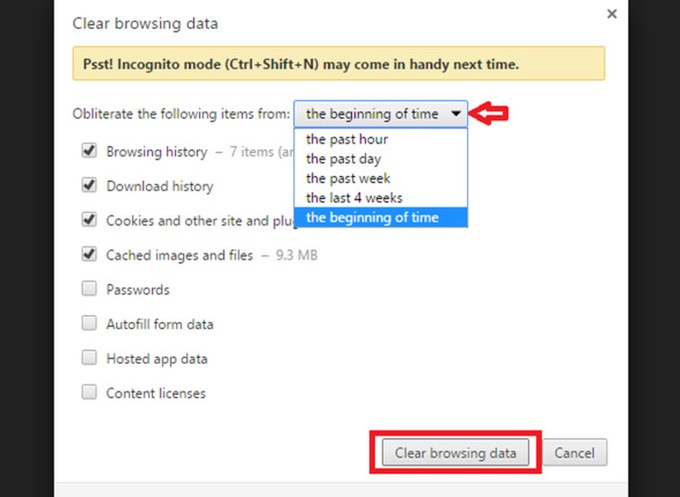680x497 pixels.
Task: Uncheck the Browsing history checkbox
Action: tap(89, 151)
